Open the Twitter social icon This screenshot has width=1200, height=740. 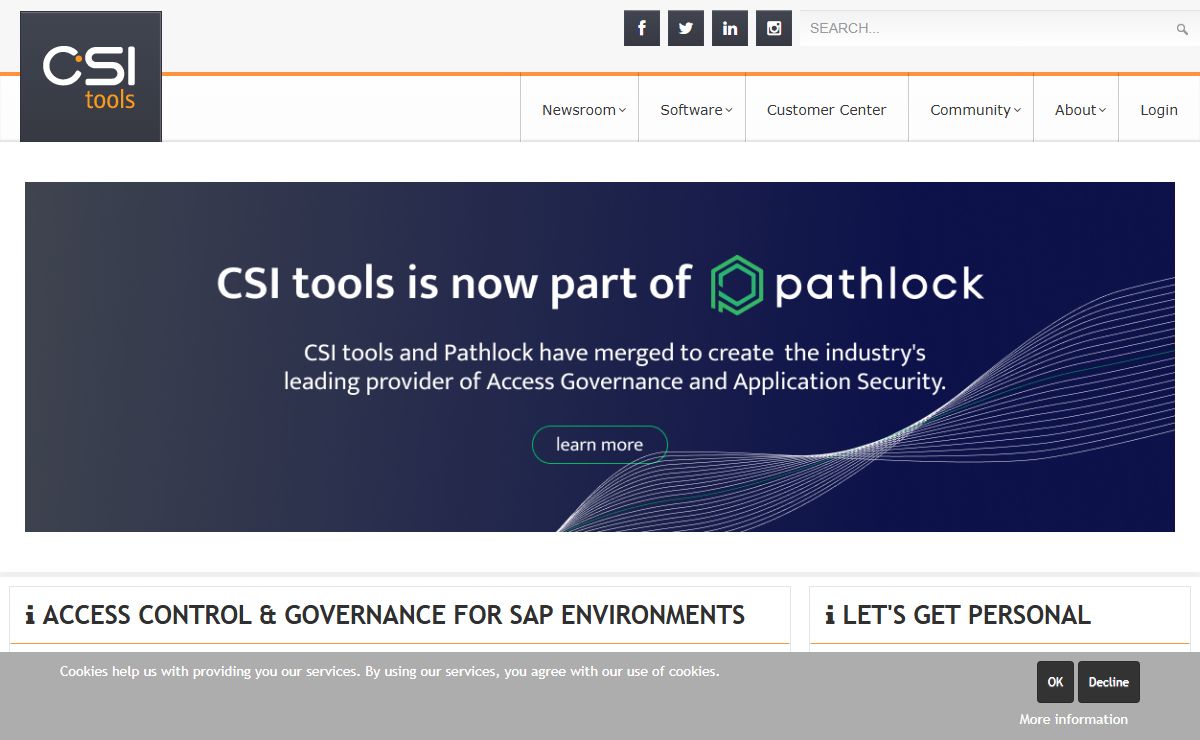[x=686, y=28]
